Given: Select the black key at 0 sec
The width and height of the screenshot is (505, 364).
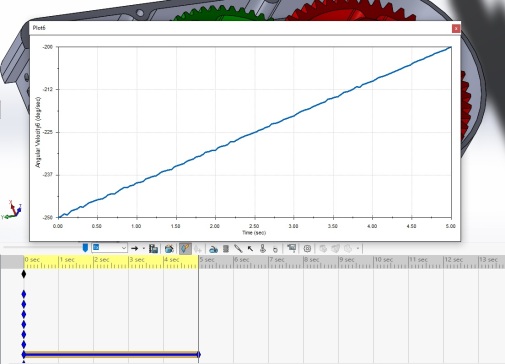Looking at the screenshot, I should pos(24,274).
